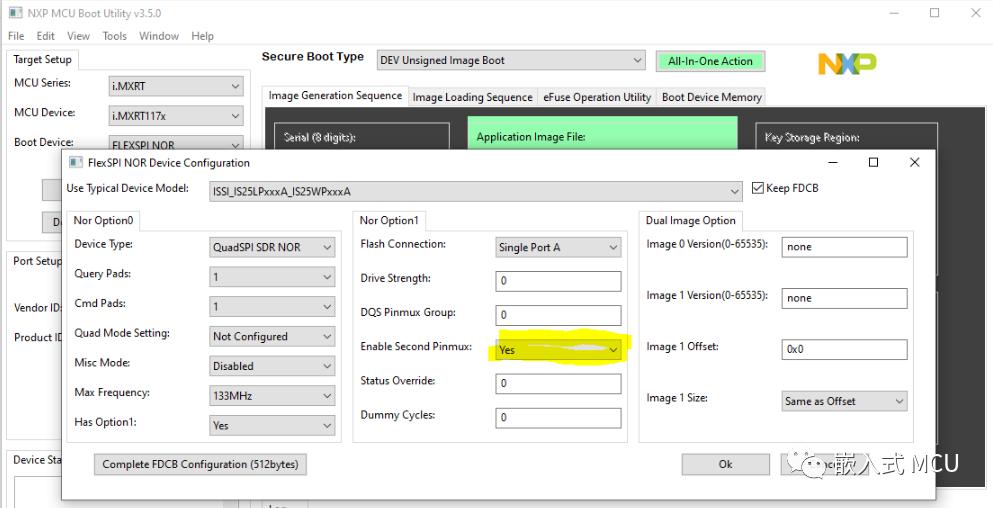The height and width of the screenshot is (508, 993).
Task: Click the Image 1 Offset input field
Action: [x=844, y=350]
